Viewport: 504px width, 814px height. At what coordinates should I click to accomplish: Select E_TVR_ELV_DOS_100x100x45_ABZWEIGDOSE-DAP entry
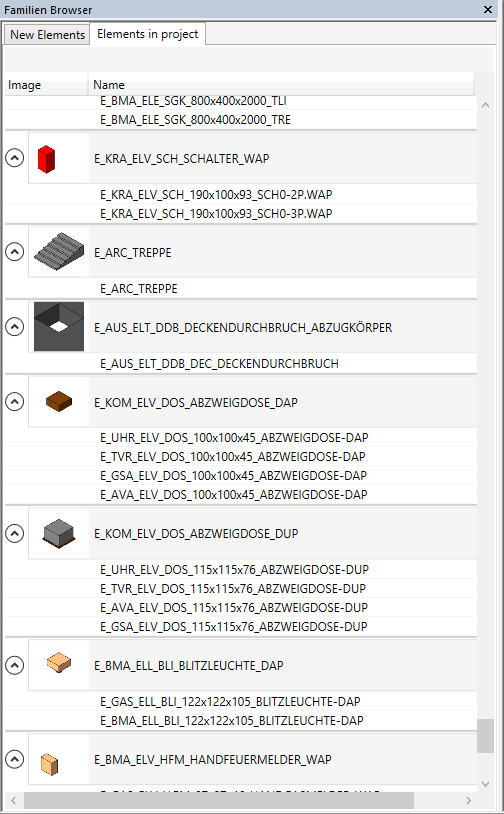coord(233,456)
